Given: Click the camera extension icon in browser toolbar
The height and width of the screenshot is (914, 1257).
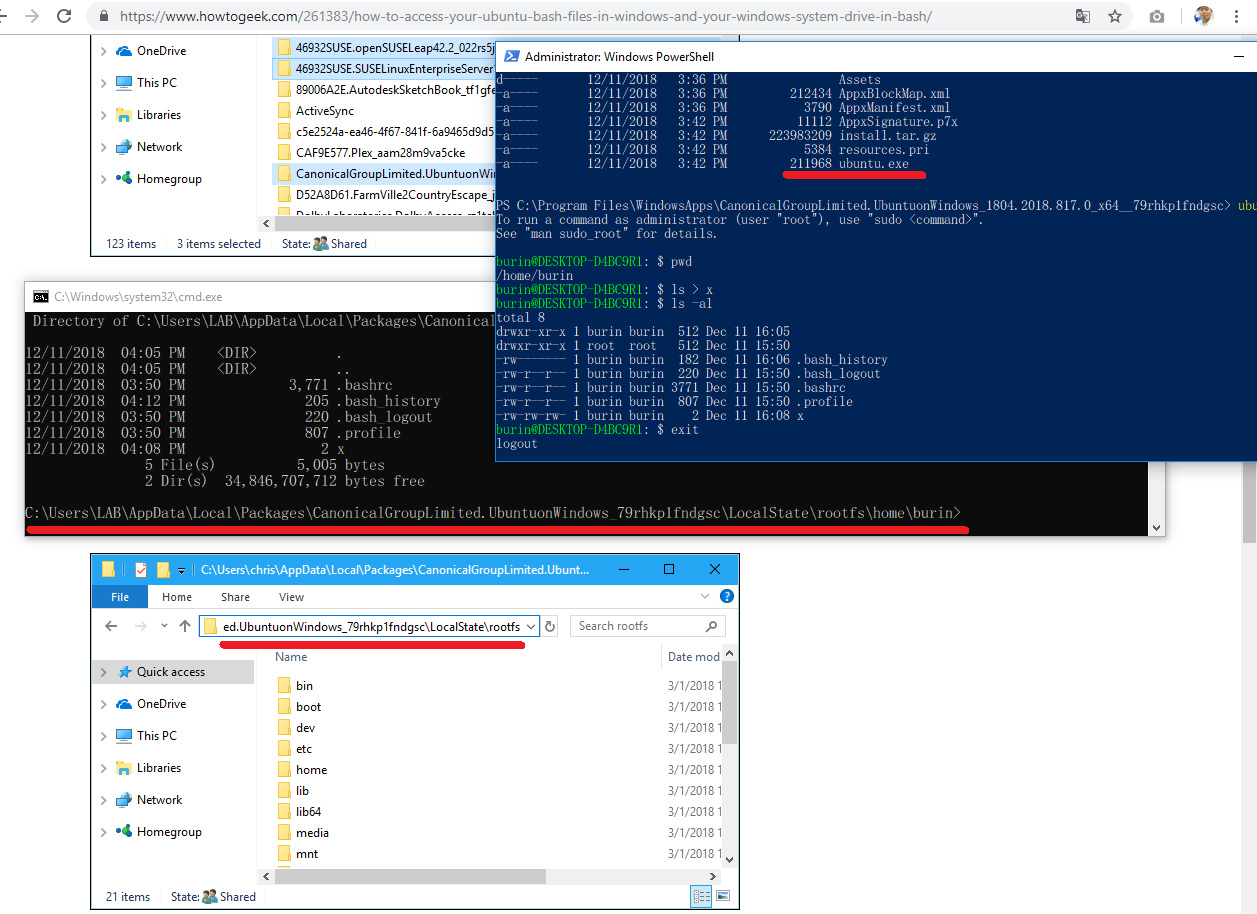Looking at the screenshot, I should click(1157, 17).
